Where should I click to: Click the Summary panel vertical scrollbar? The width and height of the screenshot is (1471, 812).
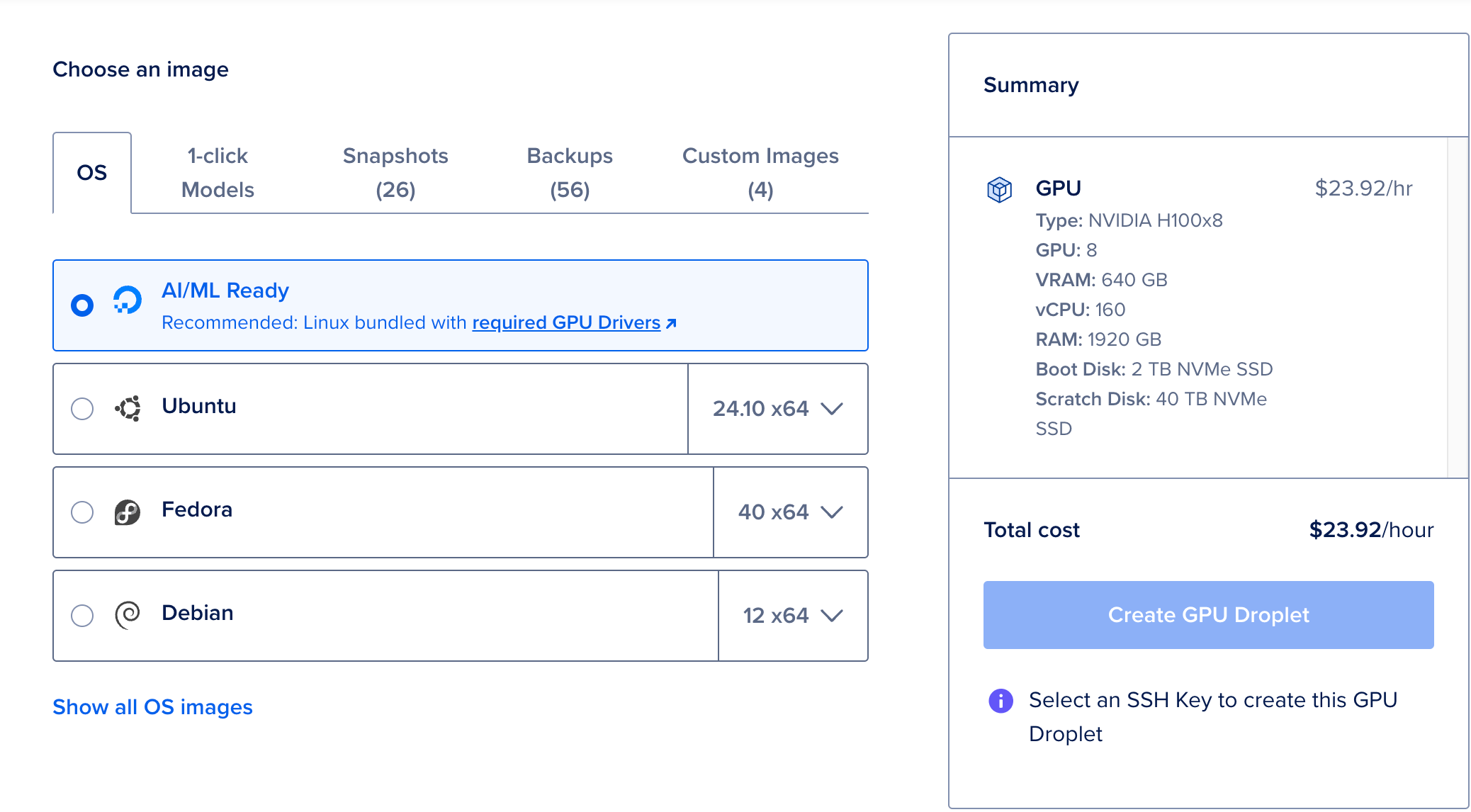pos(1457,308)
